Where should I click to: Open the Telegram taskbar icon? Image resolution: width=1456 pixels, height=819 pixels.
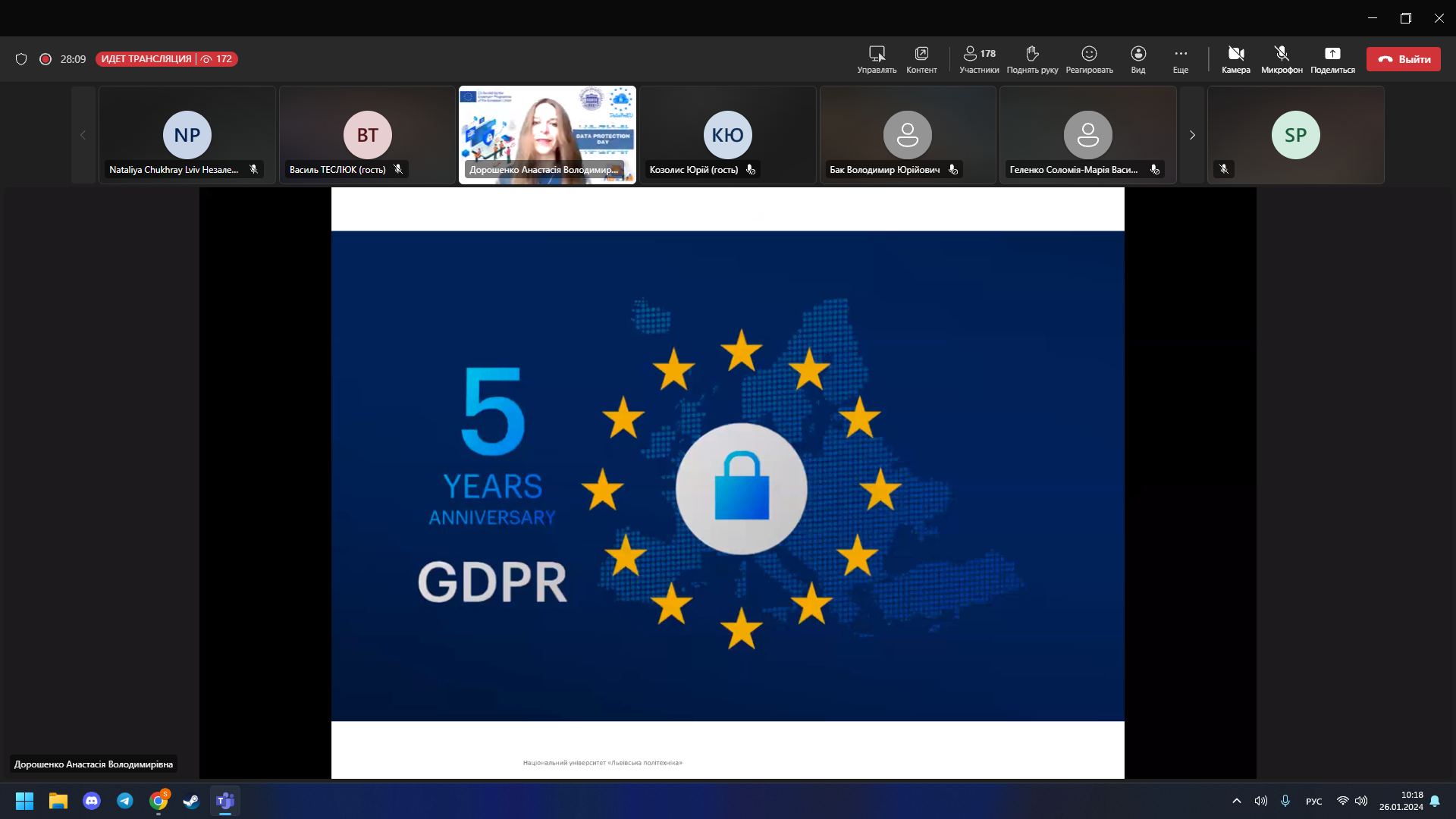click(x=125, y=801)
